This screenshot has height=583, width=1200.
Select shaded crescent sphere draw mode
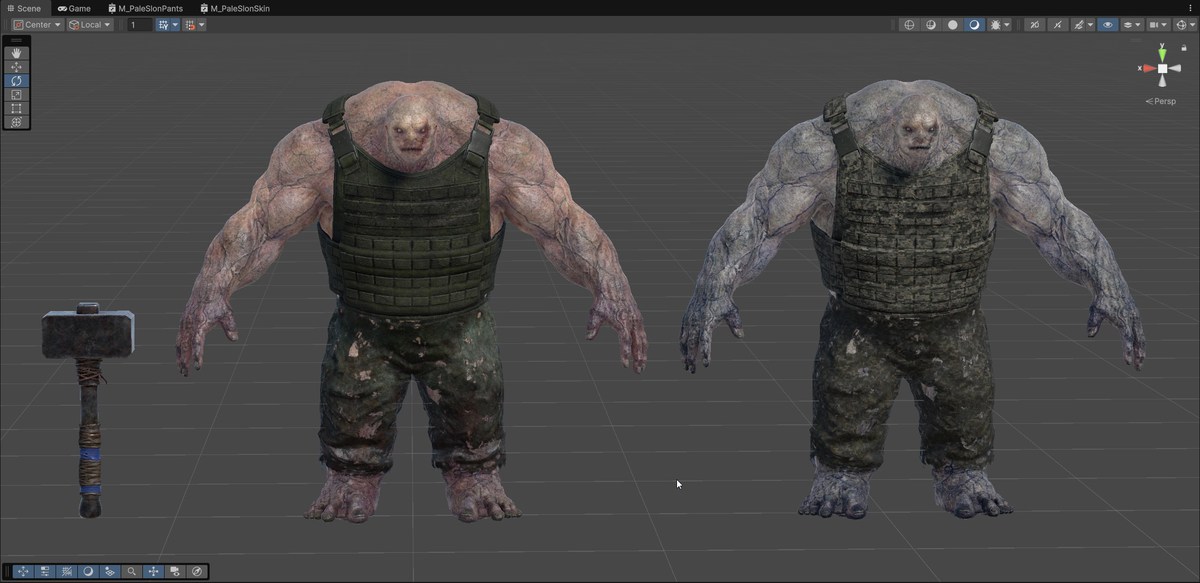click(974, 25)
